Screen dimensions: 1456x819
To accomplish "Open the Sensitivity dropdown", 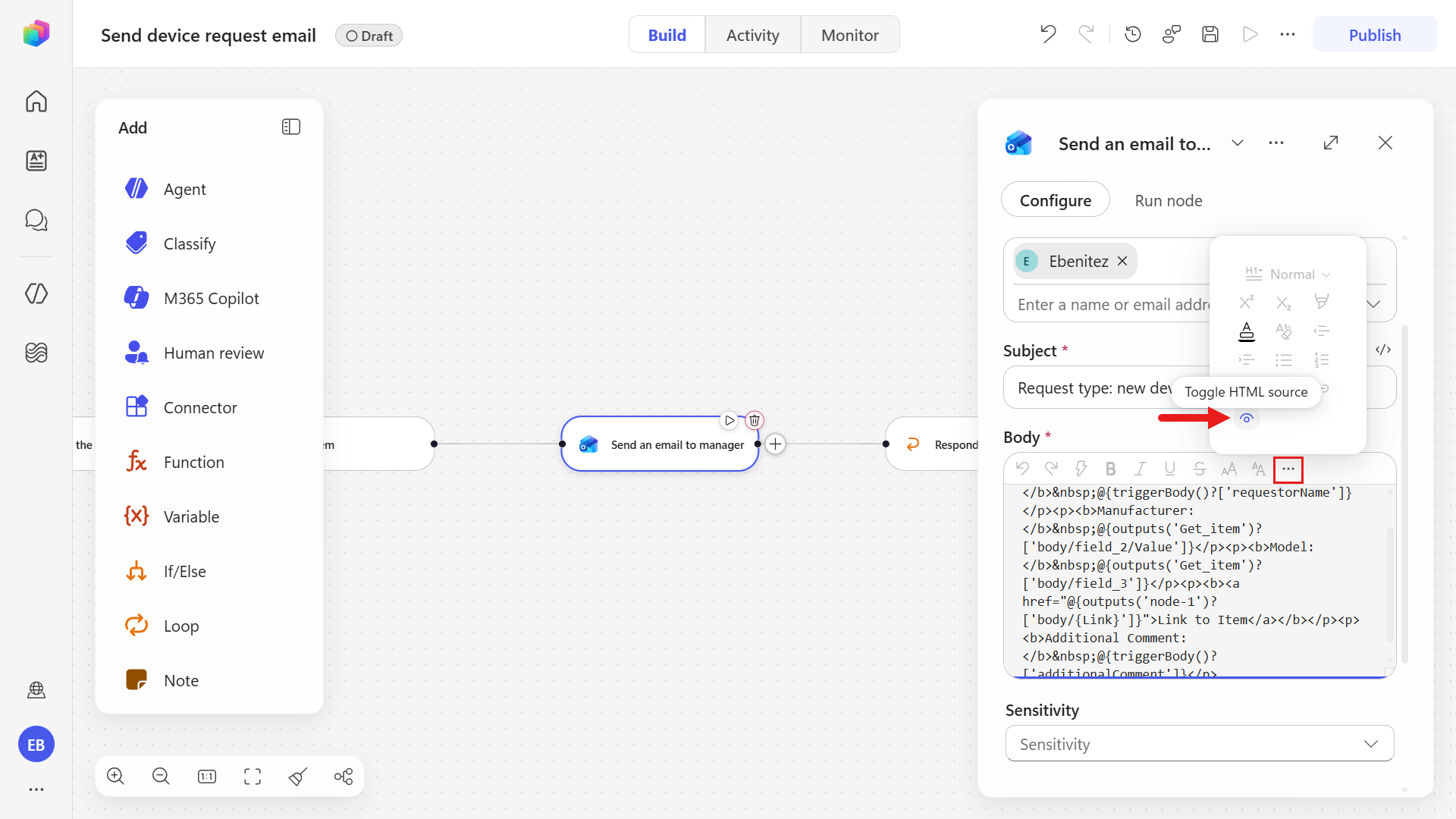I will click(x=1200, y=744).
